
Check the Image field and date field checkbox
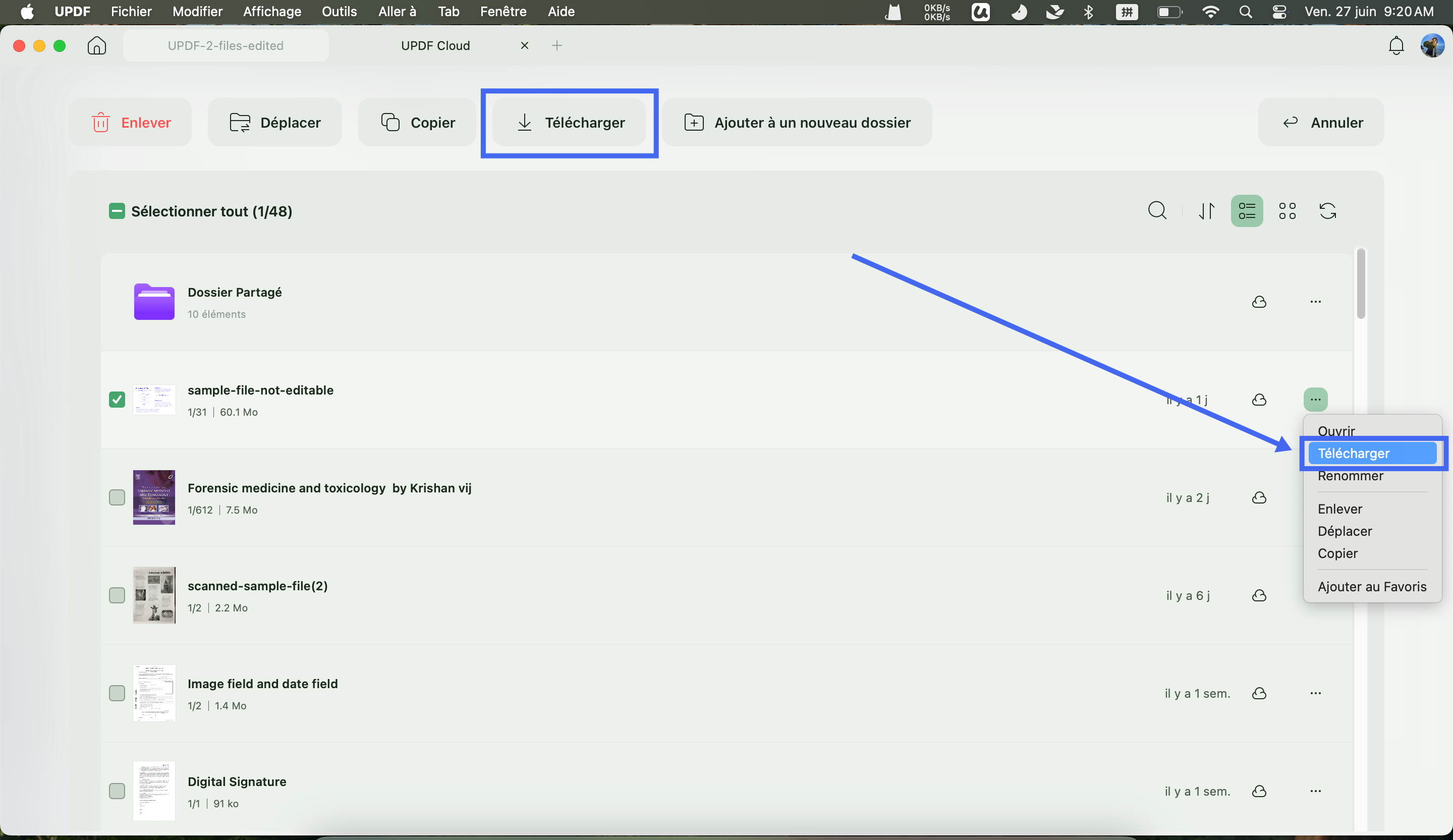point(117,693)
